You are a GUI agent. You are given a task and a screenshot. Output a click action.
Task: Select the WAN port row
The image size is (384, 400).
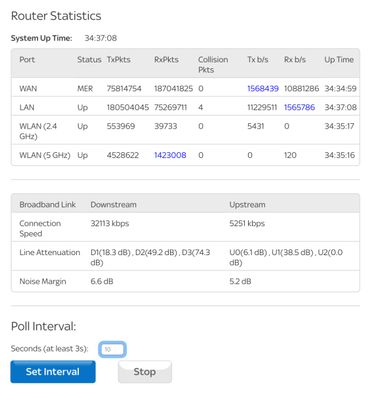point(185,88)
